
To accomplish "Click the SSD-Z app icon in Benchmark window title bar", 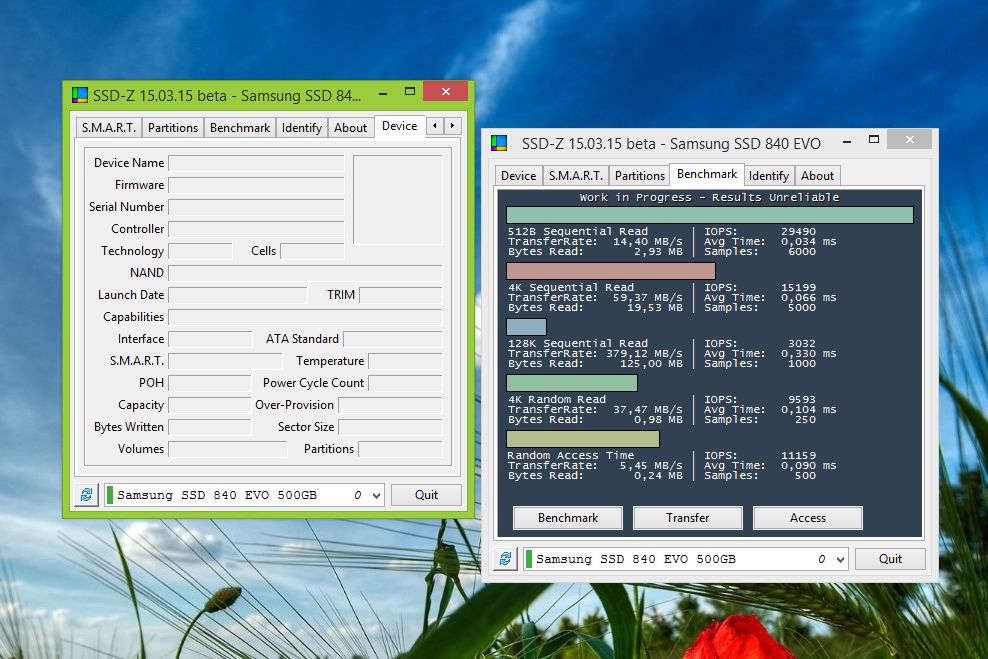I will (499, 144).
